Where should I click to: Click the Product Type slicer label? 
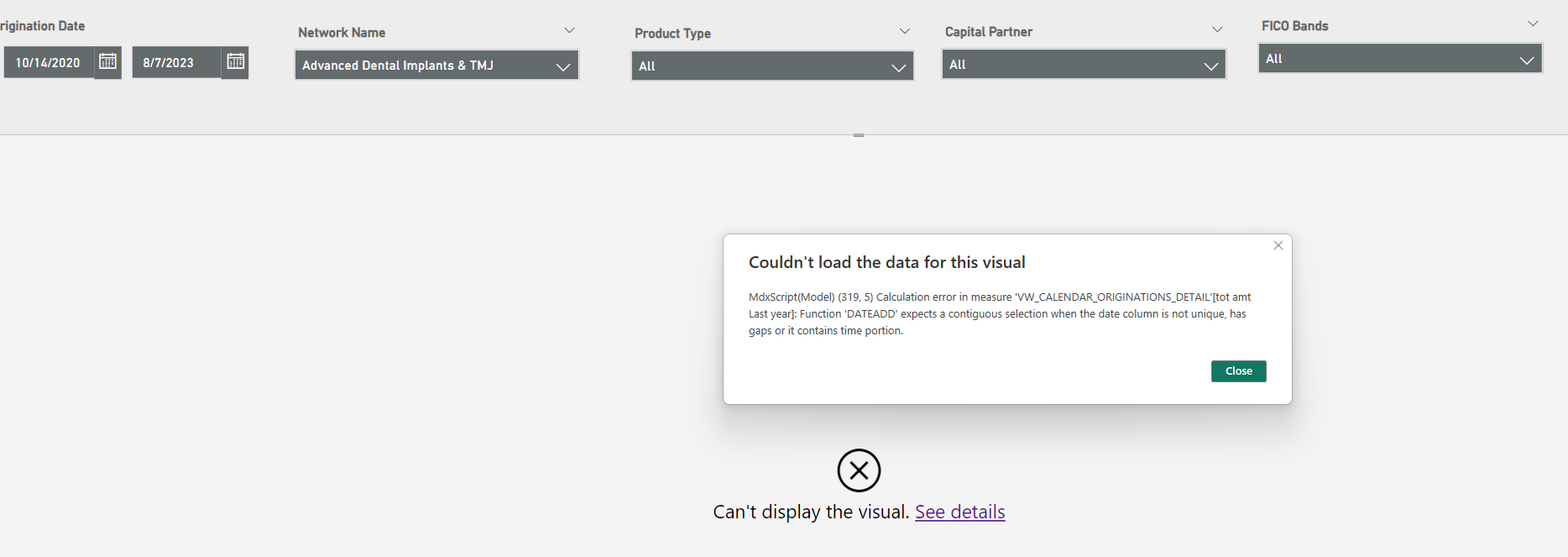tap(672, 34)
